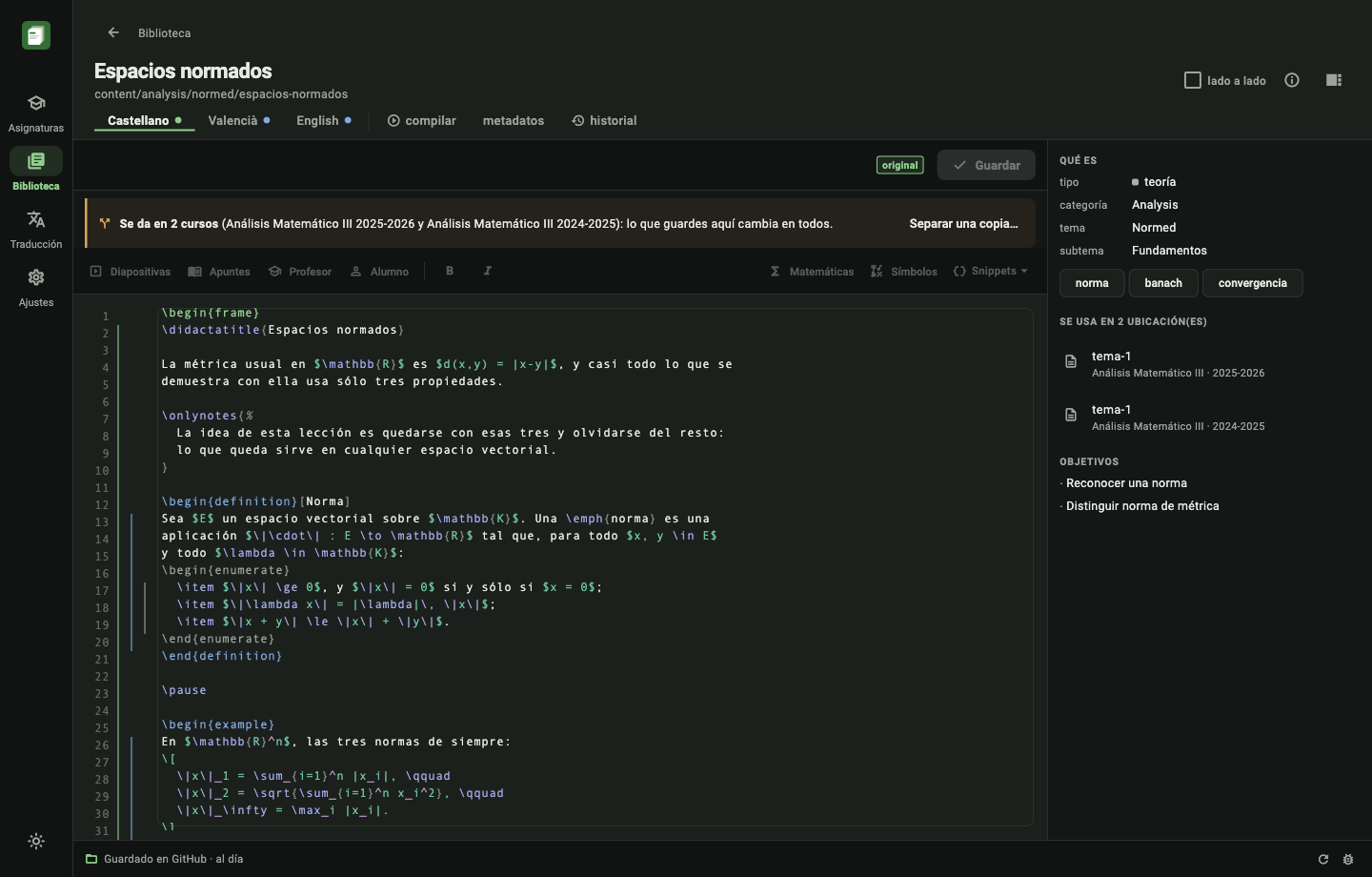Click the 'Distinguir norma de métrica' objective

pos(1142,506)
